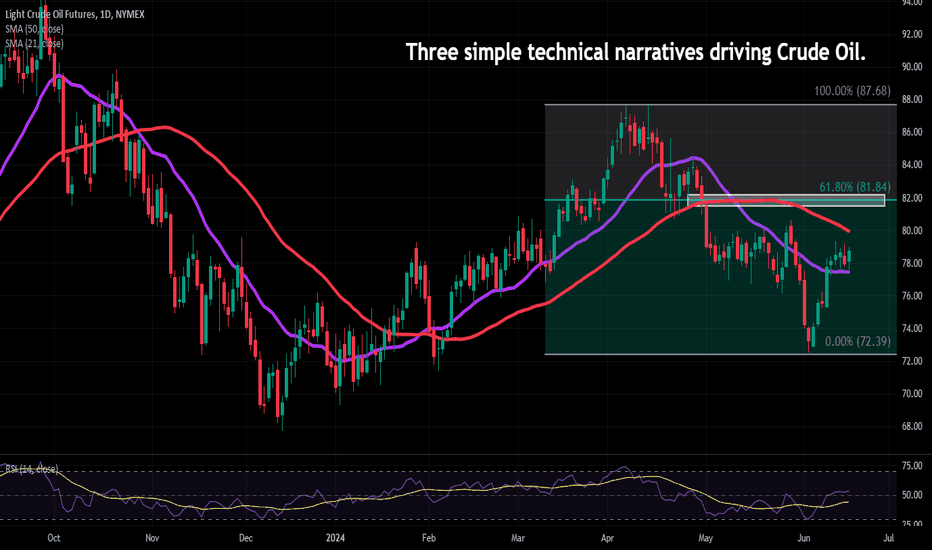Screen dimensions: 932x550
Task: Click the Mar label on time axis
Action: pos(518,538)
